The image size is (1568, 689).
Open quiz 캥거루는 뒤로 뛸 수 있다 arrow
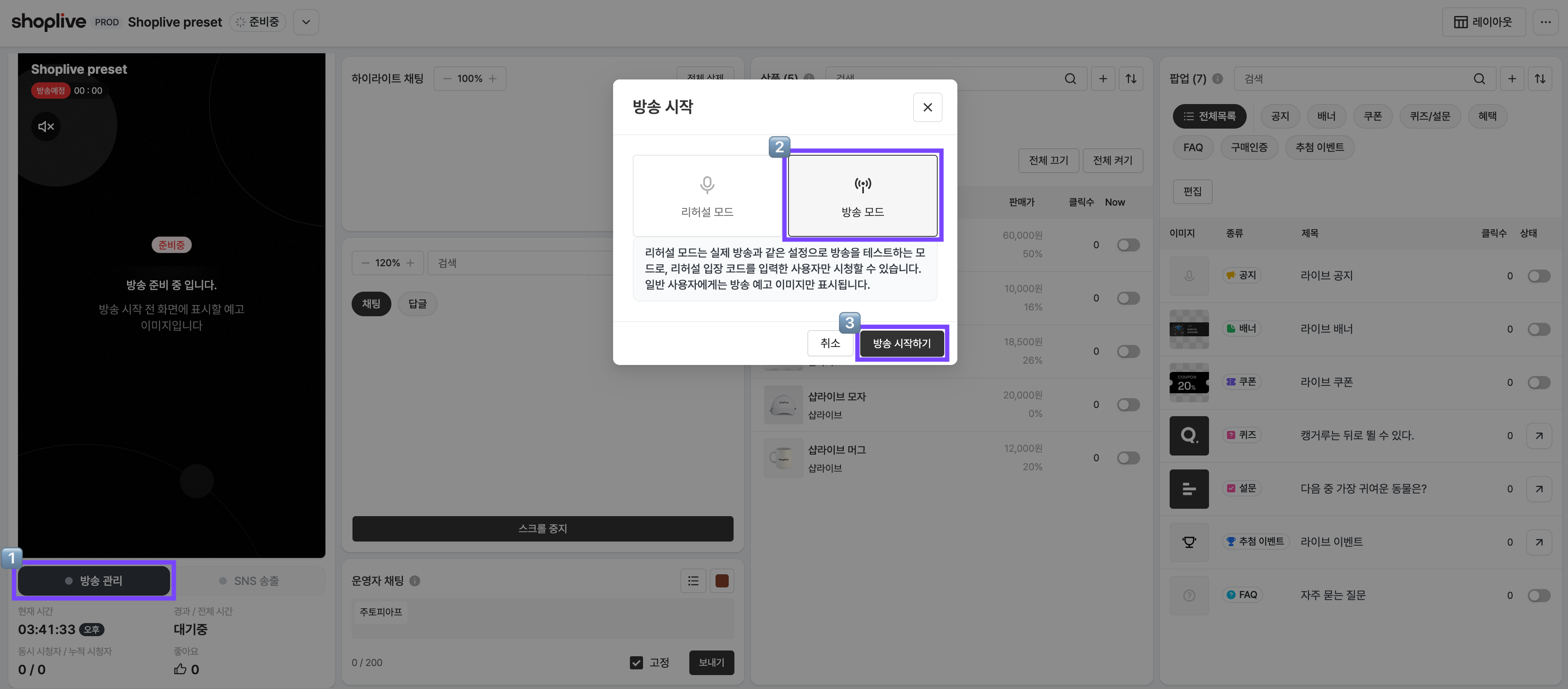[1539, 436]
